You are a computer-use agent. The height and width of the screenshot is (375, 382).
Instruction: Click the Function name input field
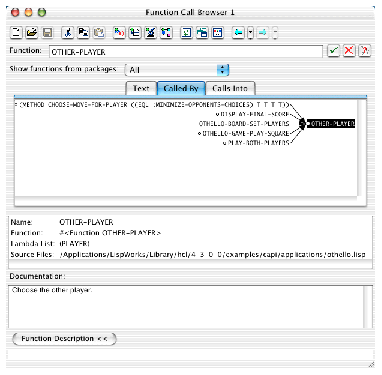pyautogui.click(x=186, y=52)
